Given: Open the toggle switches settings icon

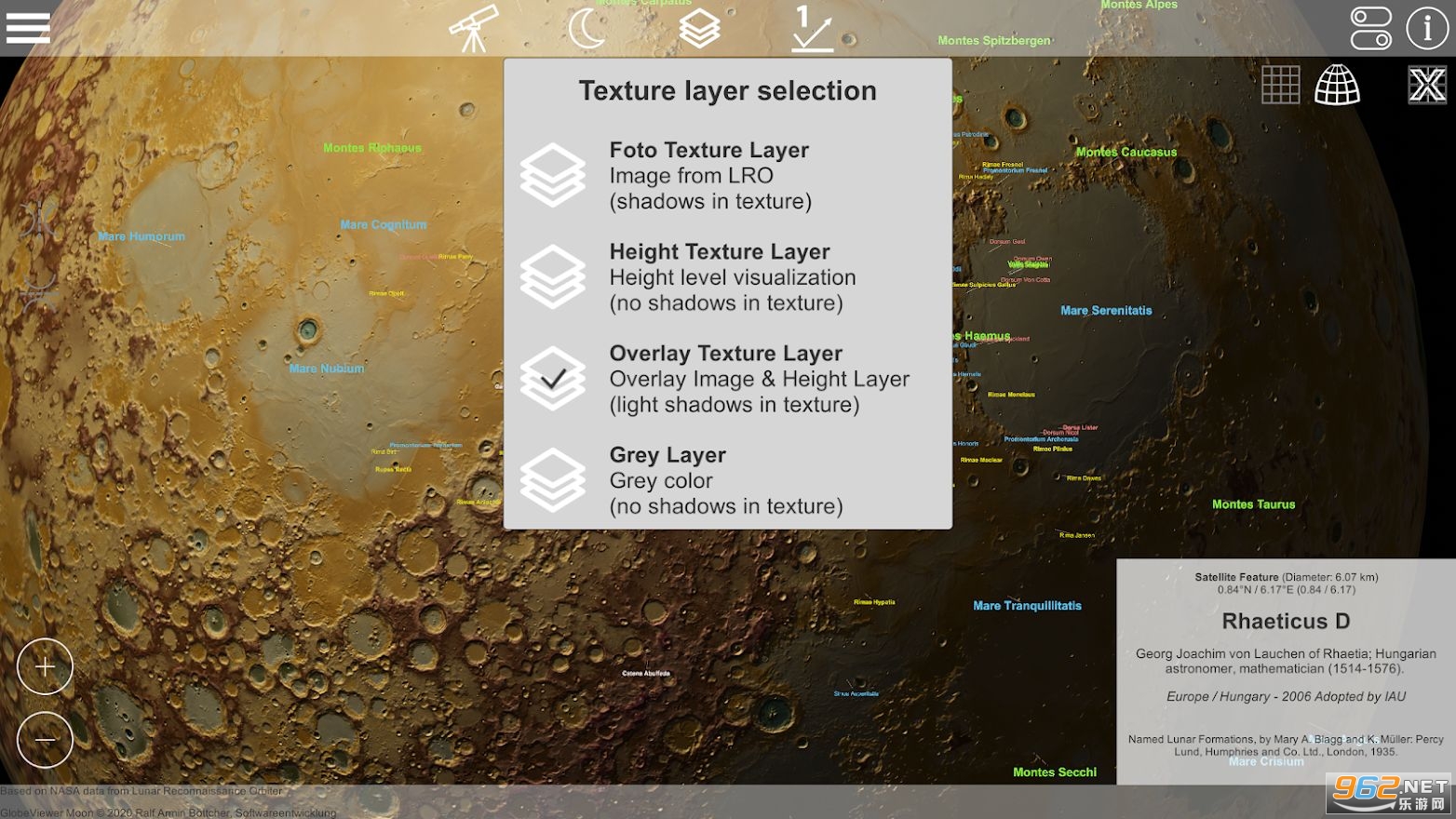Looking at the screenshot, I should tap(1370, 28).
